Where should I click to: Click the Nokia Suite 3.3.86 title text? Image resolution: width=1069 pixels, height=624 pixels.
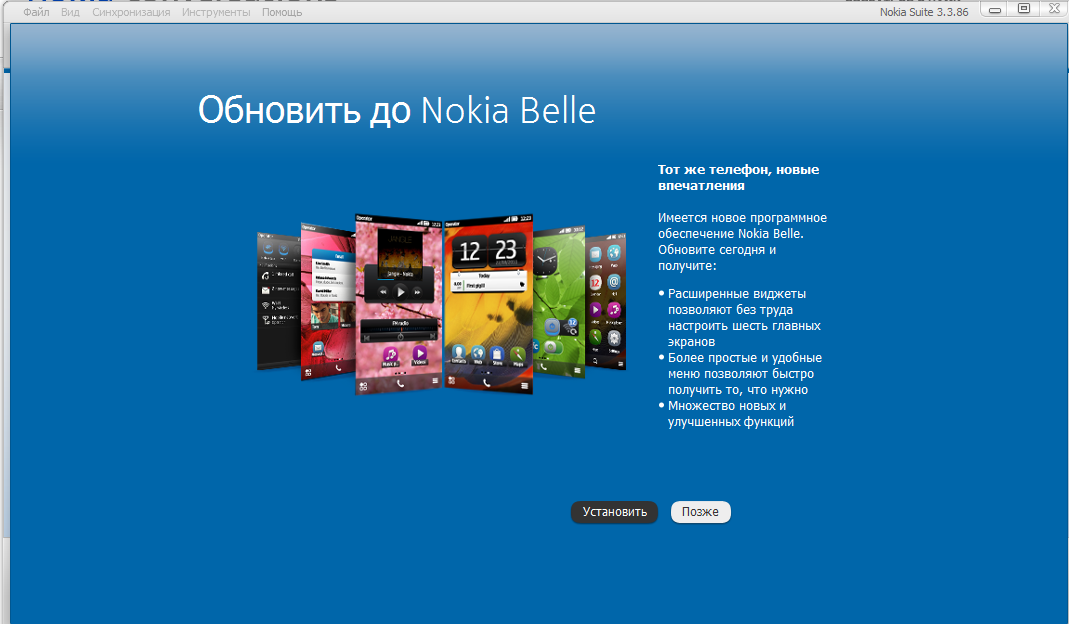coord(924,12)
